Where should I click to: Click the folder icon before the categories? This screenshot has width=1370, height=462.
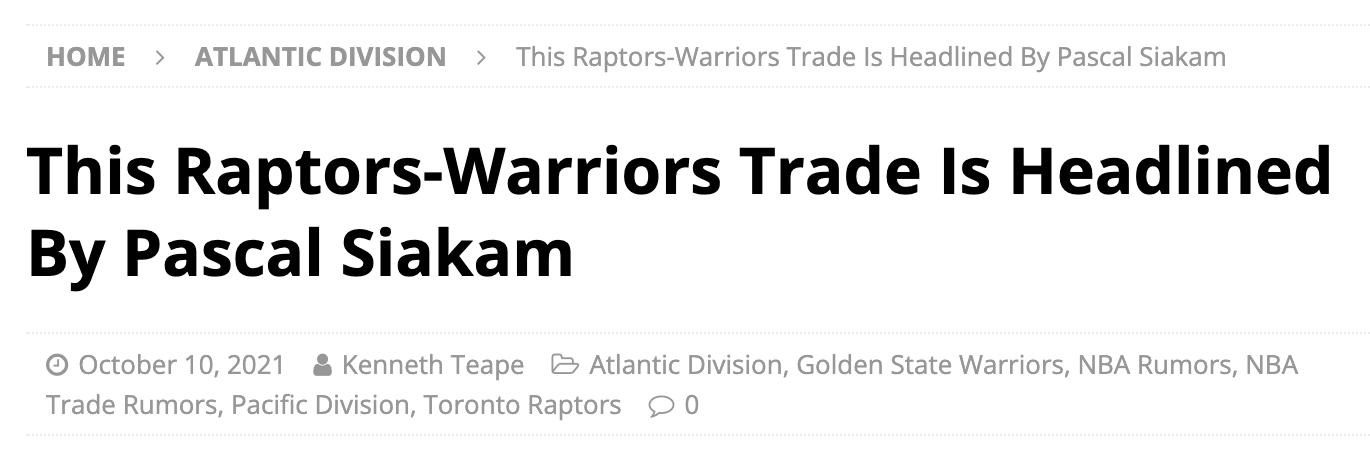click(x=565, y=366)
